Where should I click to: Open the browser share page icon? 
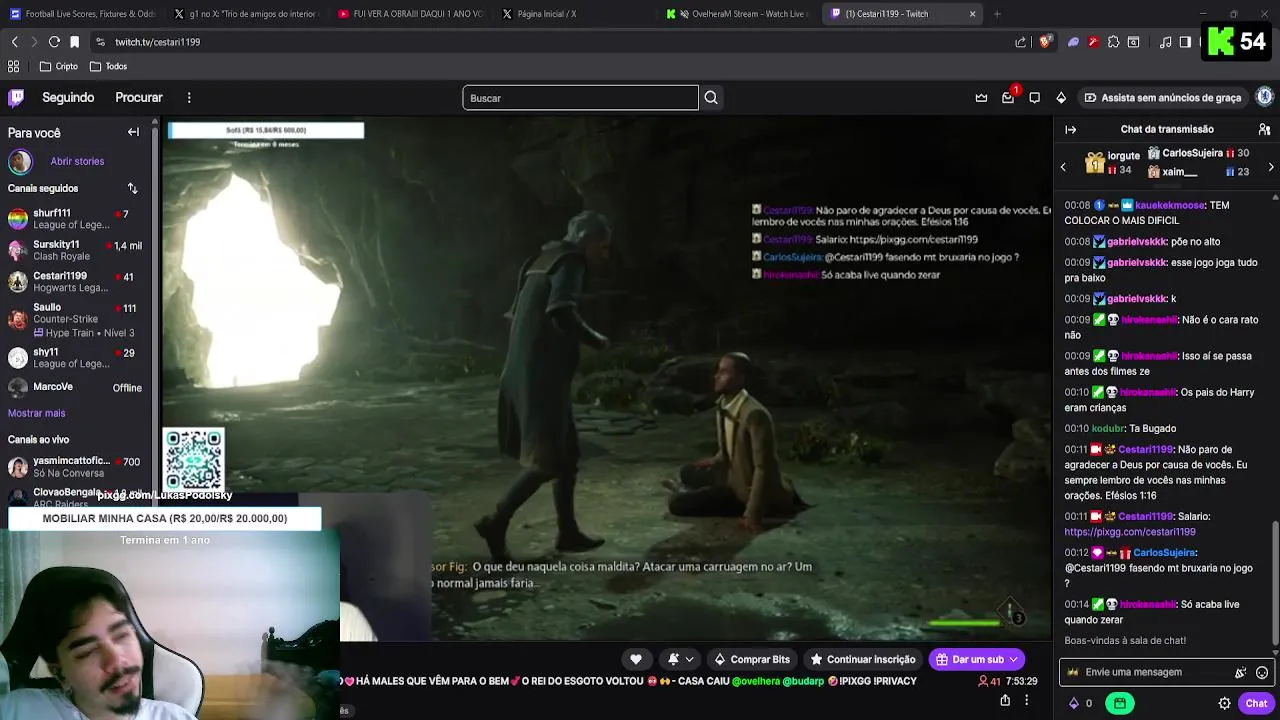(1020, 42)
